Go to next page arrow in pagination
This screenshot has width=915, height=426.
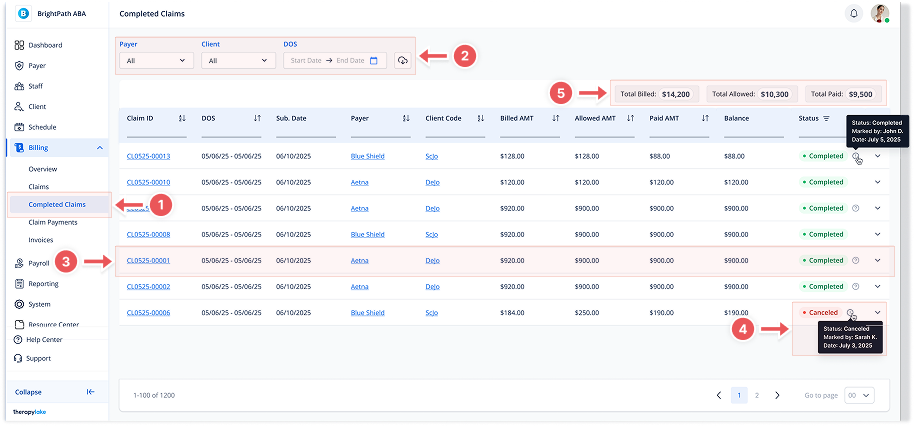[x=777, y=395]
